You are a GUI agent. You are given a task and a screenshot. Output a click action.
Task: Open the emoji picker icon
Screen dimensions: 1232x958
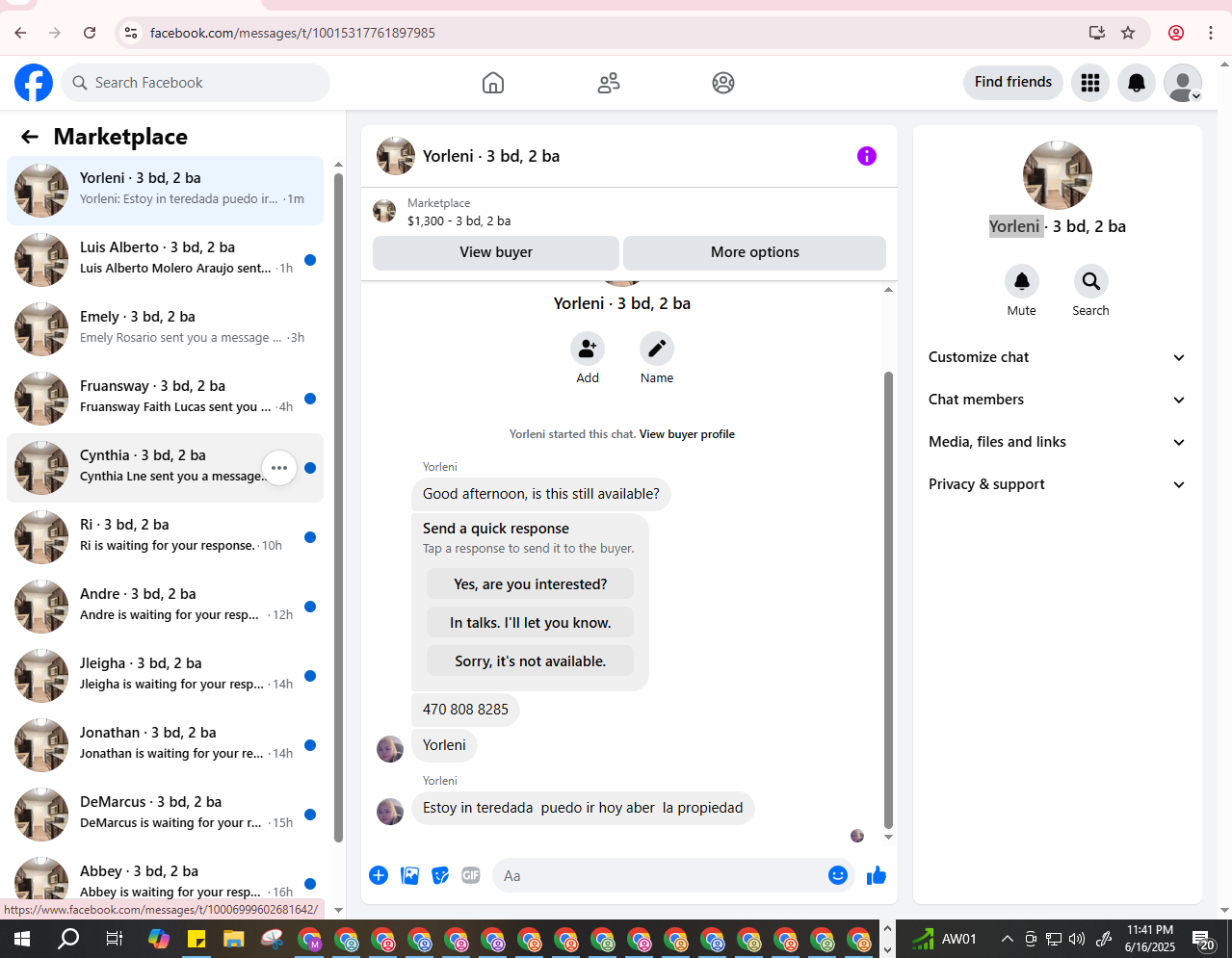[838, 875]
